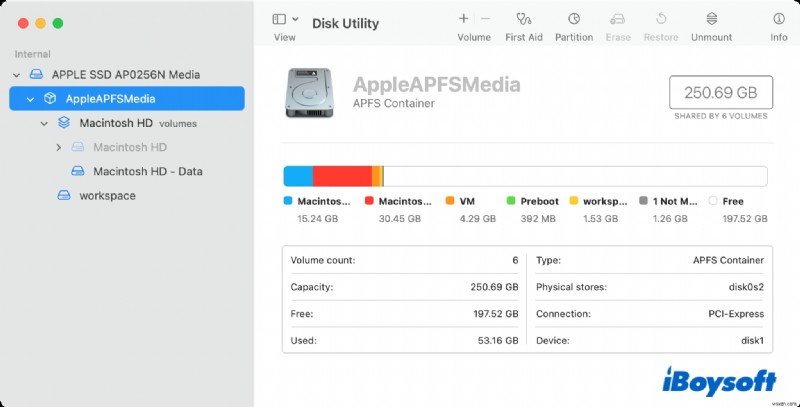
Task: Click the Volume count value 6
Action: (515, 260)
